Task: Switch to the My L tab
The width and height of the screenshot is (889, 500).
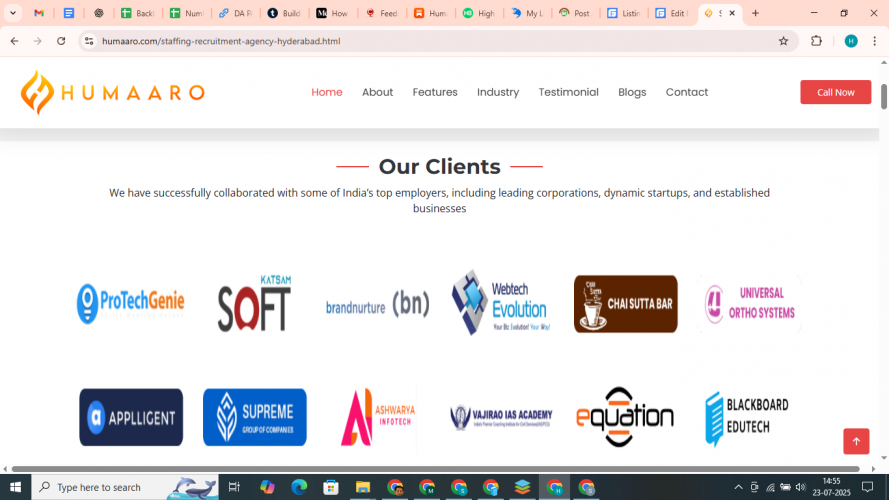Action: [528, 12]
